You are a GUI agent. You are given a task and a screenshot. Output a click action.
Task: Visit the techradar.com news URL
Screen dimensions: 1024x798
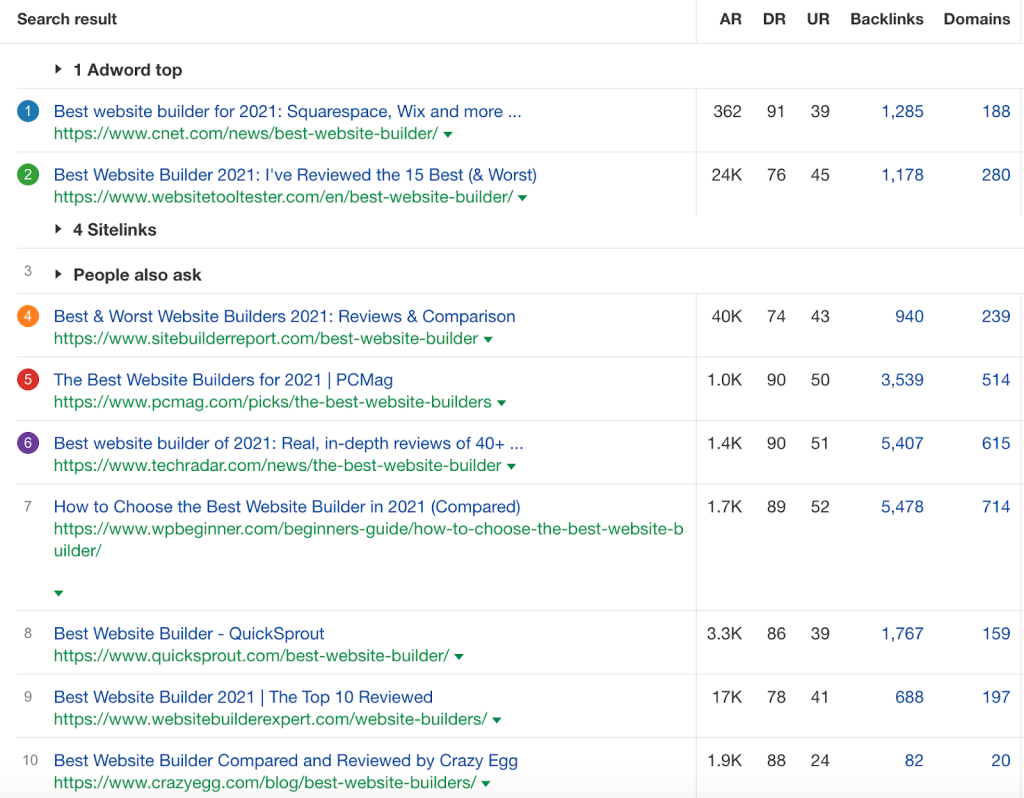278,465
